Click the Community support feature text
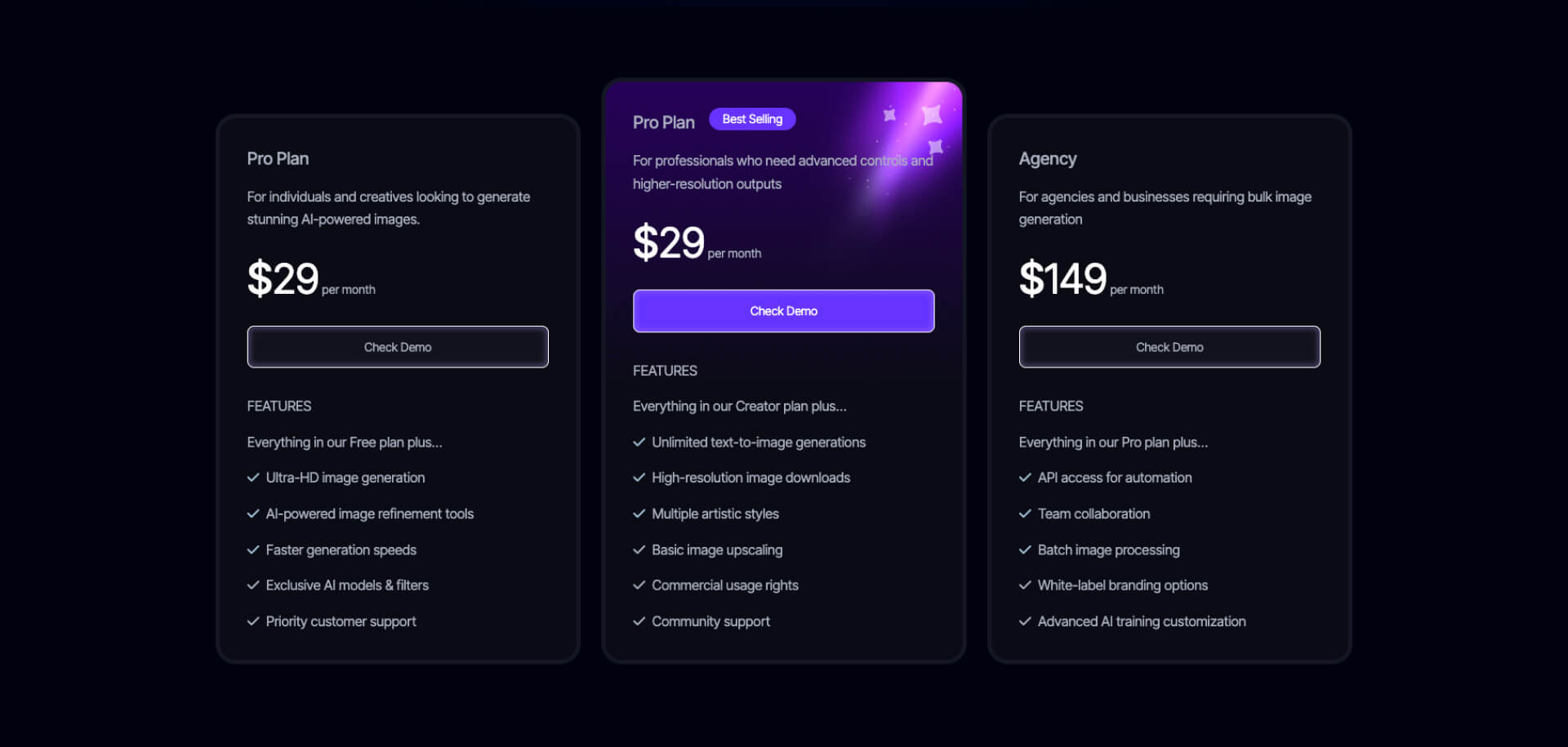The image size is (1568, 747). pyautogui.click(x=710, y=621)
